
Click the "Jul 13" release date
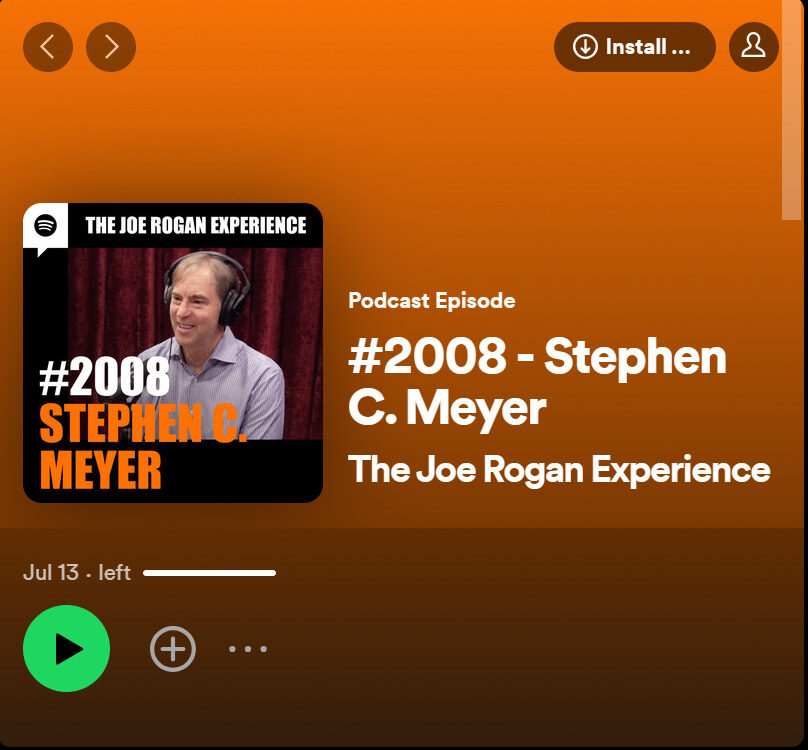50,573
